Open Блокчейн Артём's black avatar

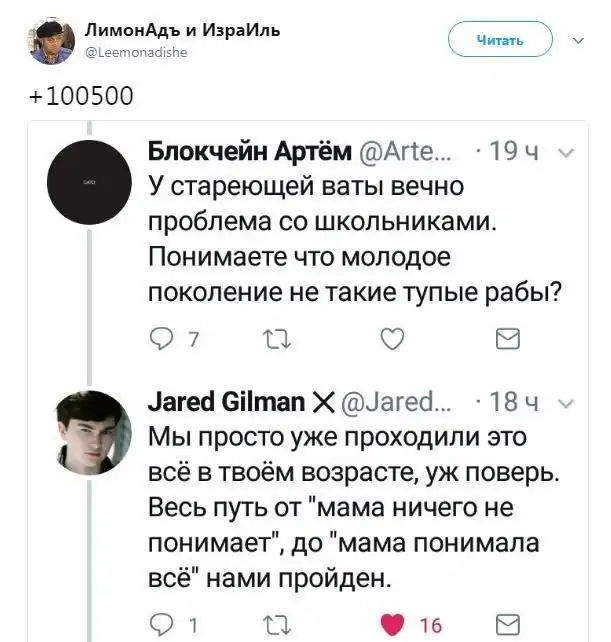point(89,182)
